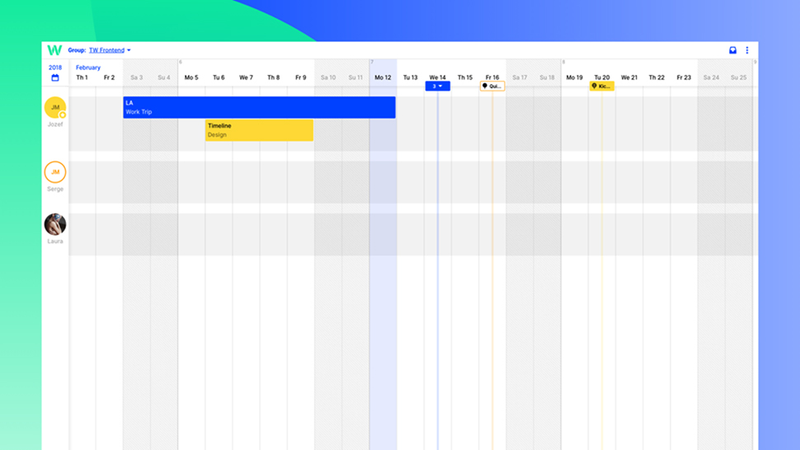Select the Mo 5 day header
This screenshot has height=450, width=800.
click(191, 78)
